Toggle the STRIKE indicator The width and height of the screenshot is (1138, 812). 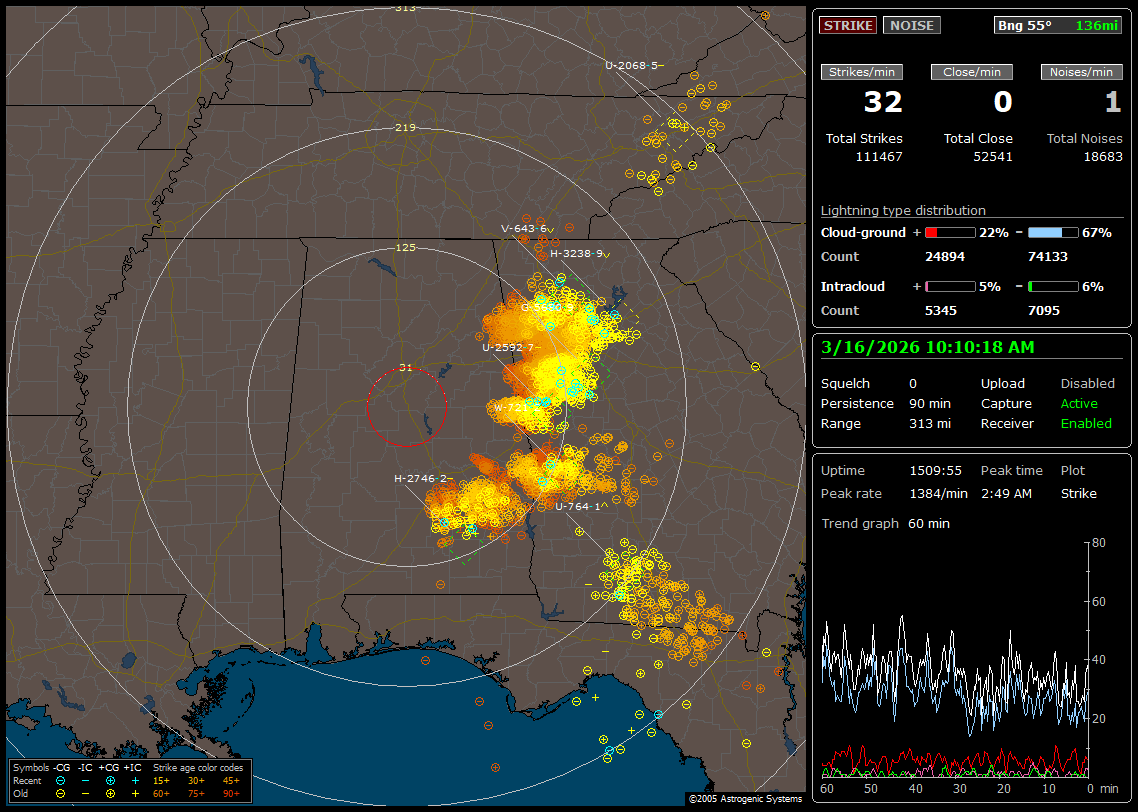pyautogui.click(x=848, y=25)
